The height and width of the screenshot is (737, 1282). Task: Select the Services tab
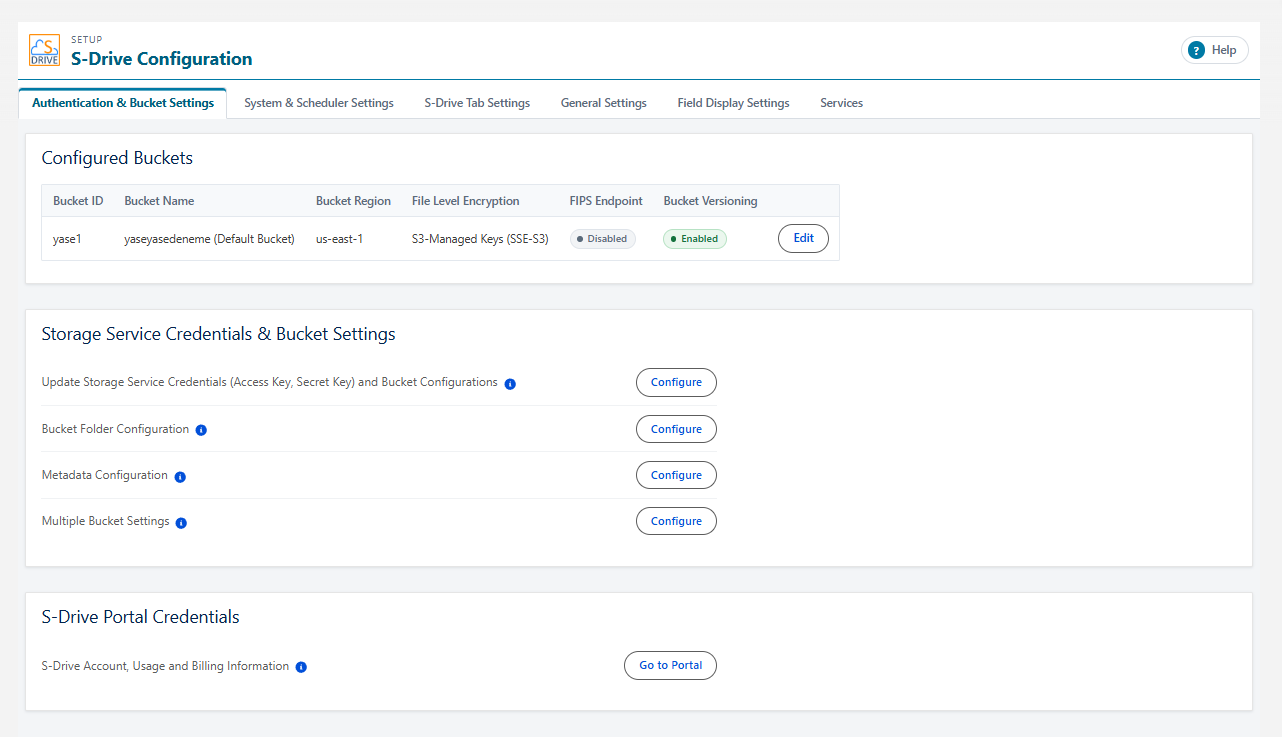(x=841, y=103)
